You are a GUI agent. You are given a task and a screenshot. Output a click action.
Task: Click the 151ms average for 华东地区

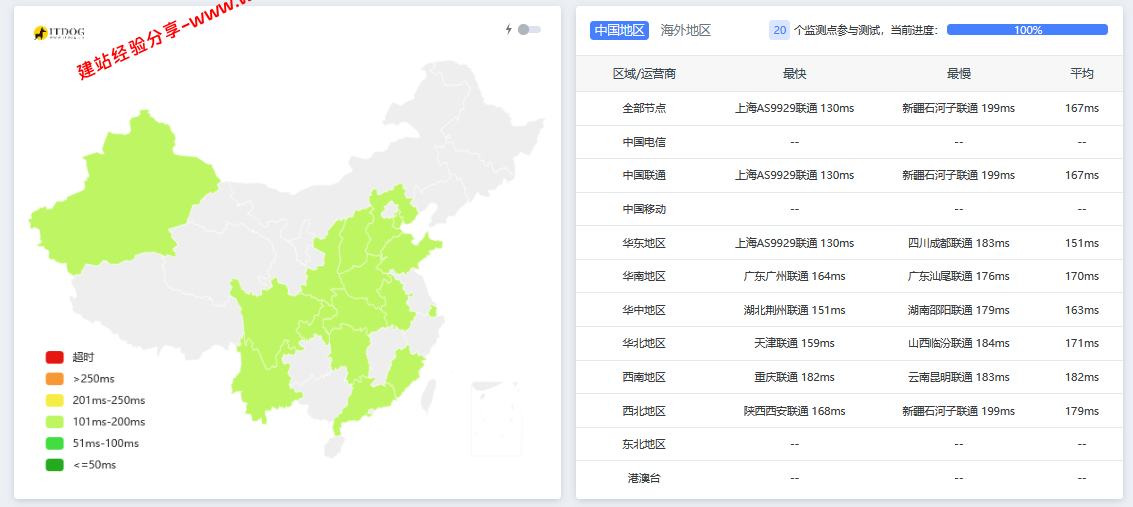(1082, 243)
